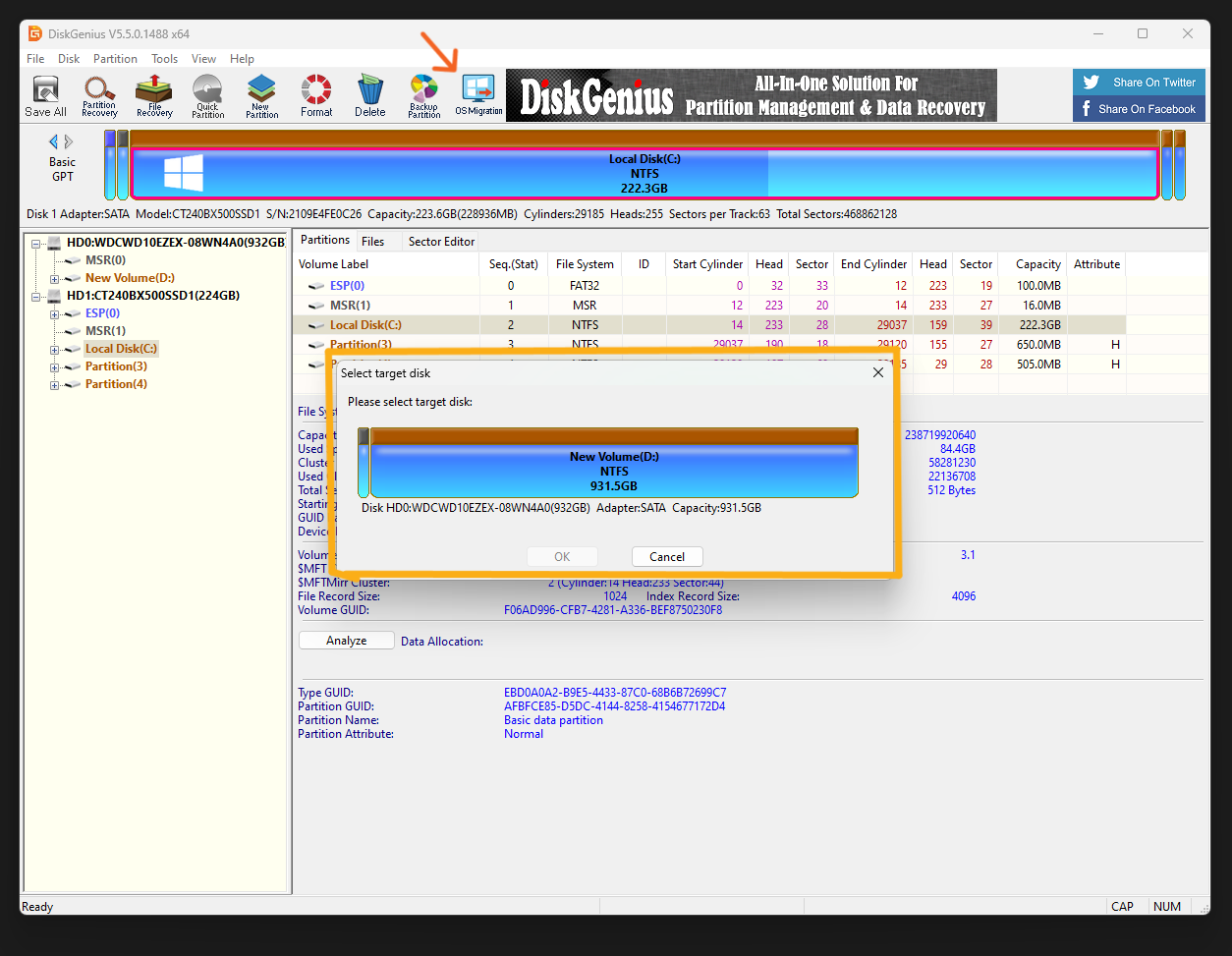Click the Ready status bar text
This screenshot has height=956, width=1232.
[x=37, y=907]
